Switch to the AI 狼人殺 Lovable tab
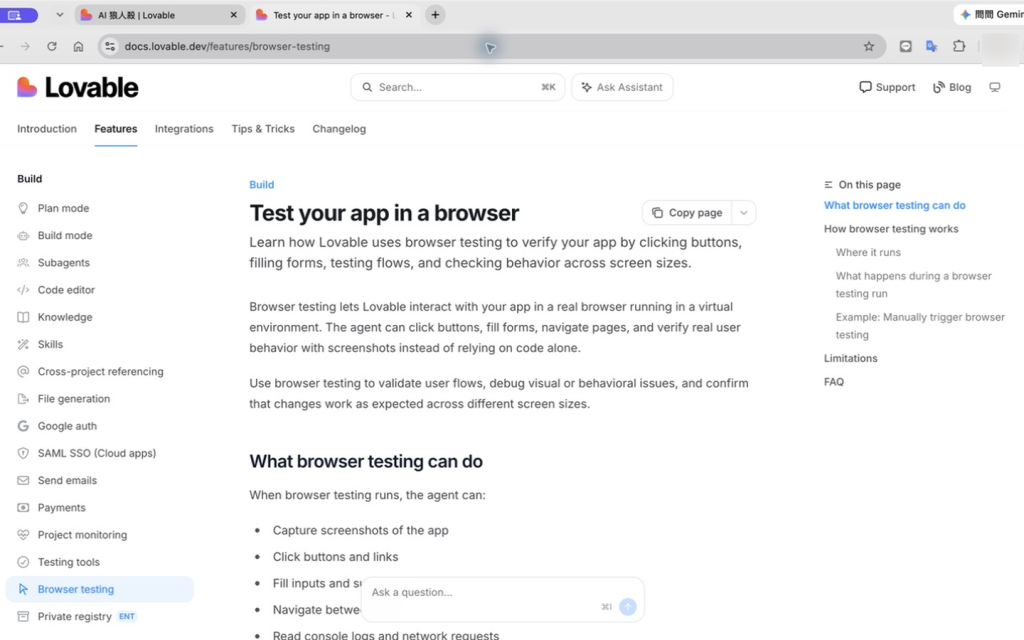The height and width of the screenshot is (640, 1024). [159, 15]
